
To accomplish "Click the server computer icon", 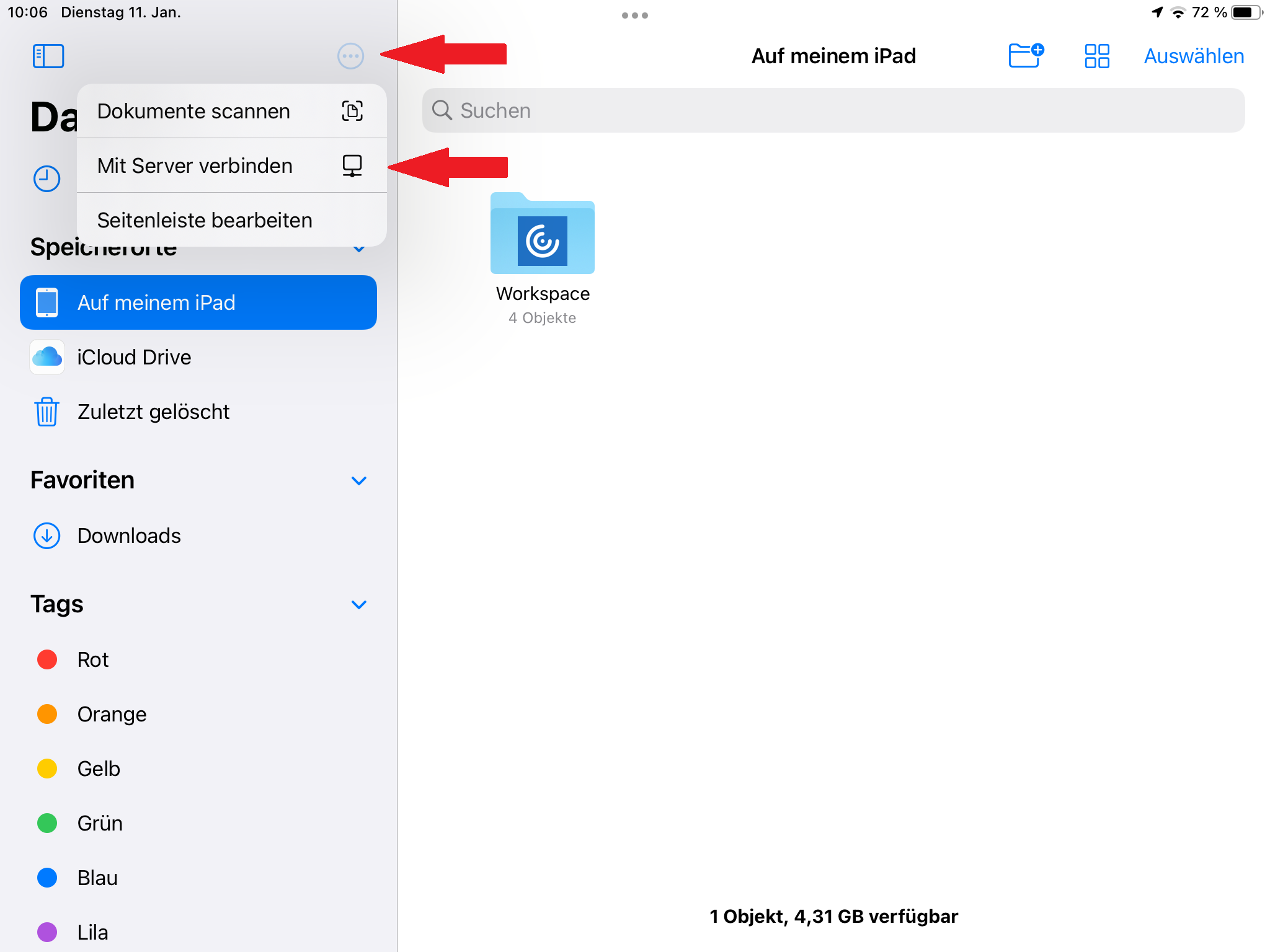I will click(352, 165).
